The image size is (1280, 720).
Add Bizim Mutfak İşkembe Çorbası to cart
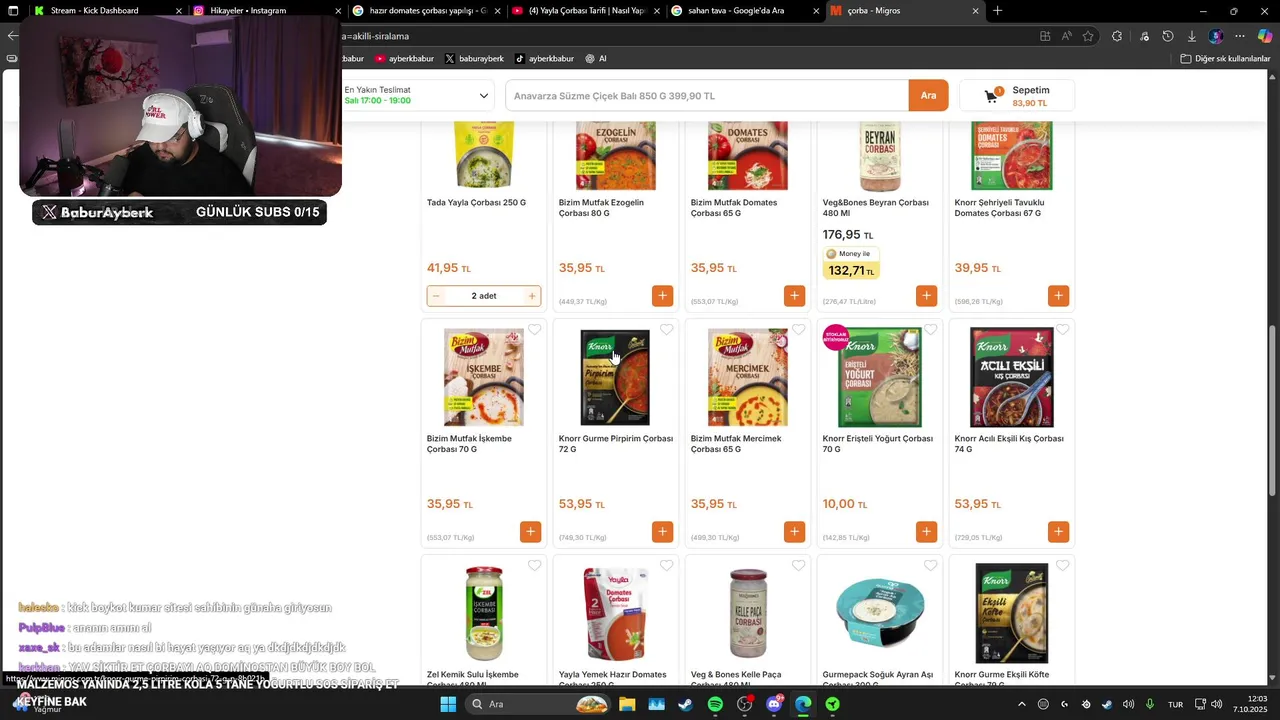(530, 532)
